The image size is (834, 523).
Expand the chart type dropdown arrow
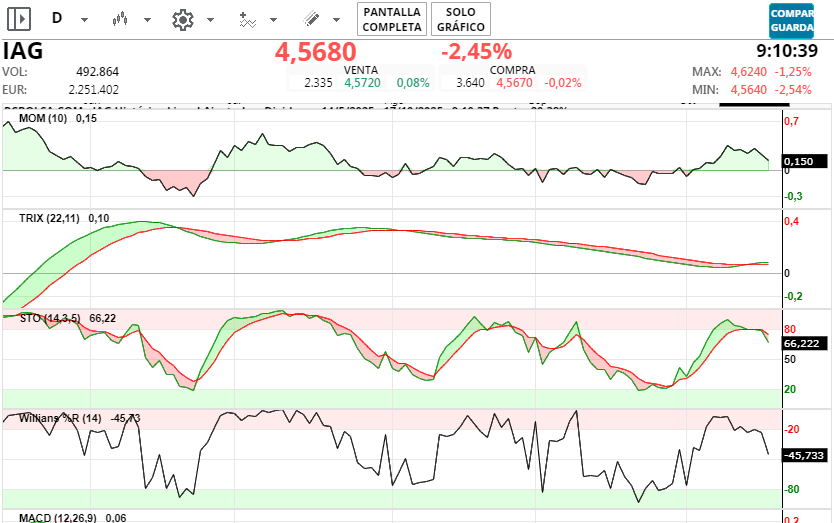tap(147, 20)
